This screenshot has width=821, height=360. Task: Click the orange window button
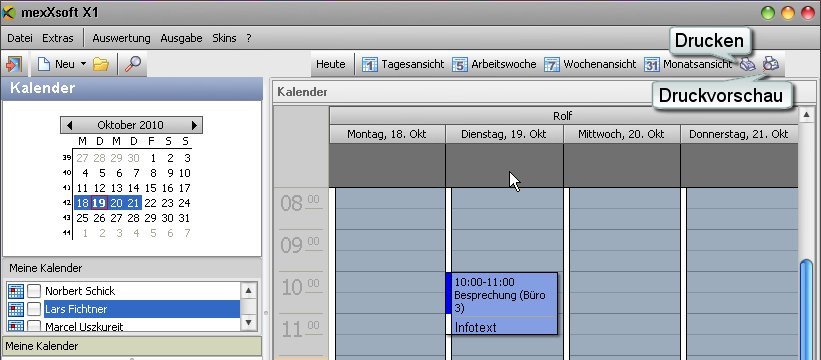[788, 13]
